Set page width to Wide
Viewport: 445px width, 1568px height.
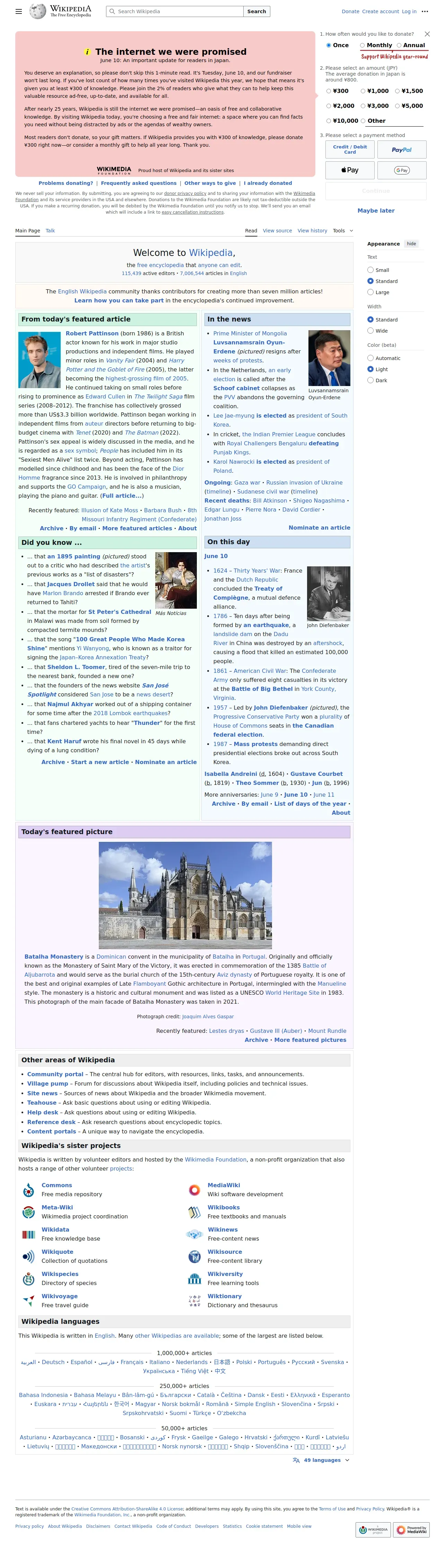[x=370, y=331]
